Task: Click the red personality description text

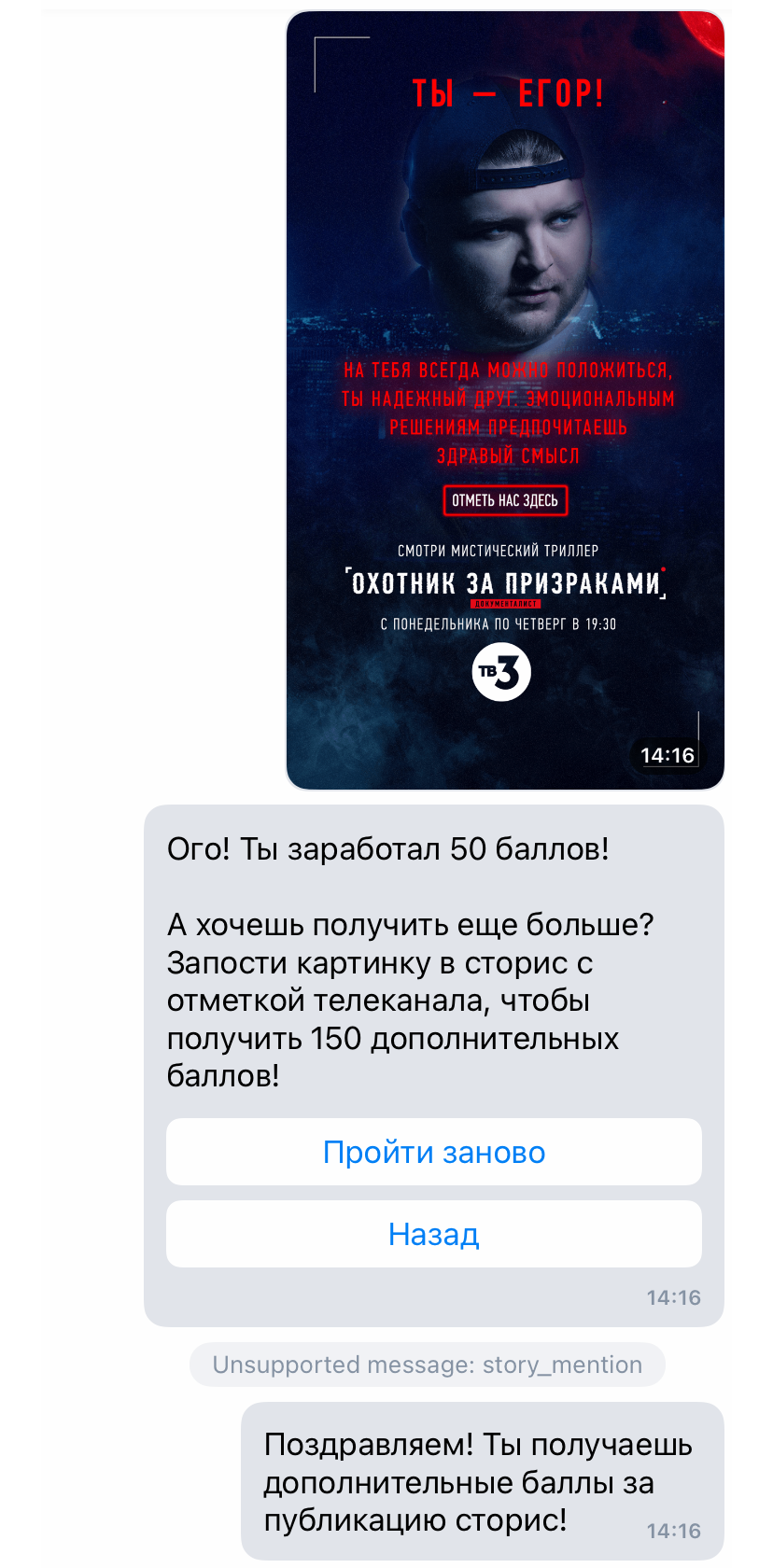Action: (x=508, y=413)
